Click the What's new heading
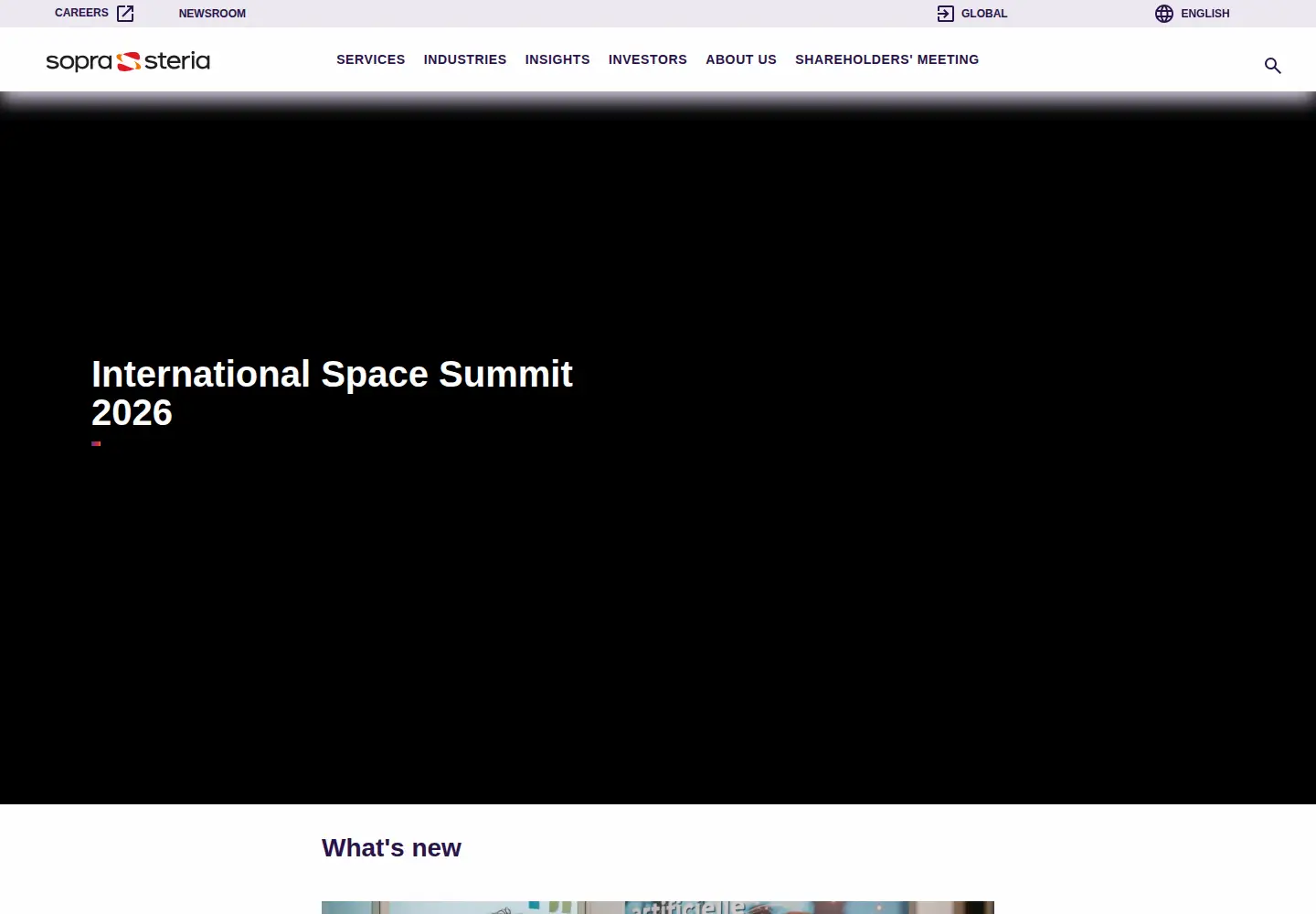The image size is (1316, 914). [x=391, y=848]
